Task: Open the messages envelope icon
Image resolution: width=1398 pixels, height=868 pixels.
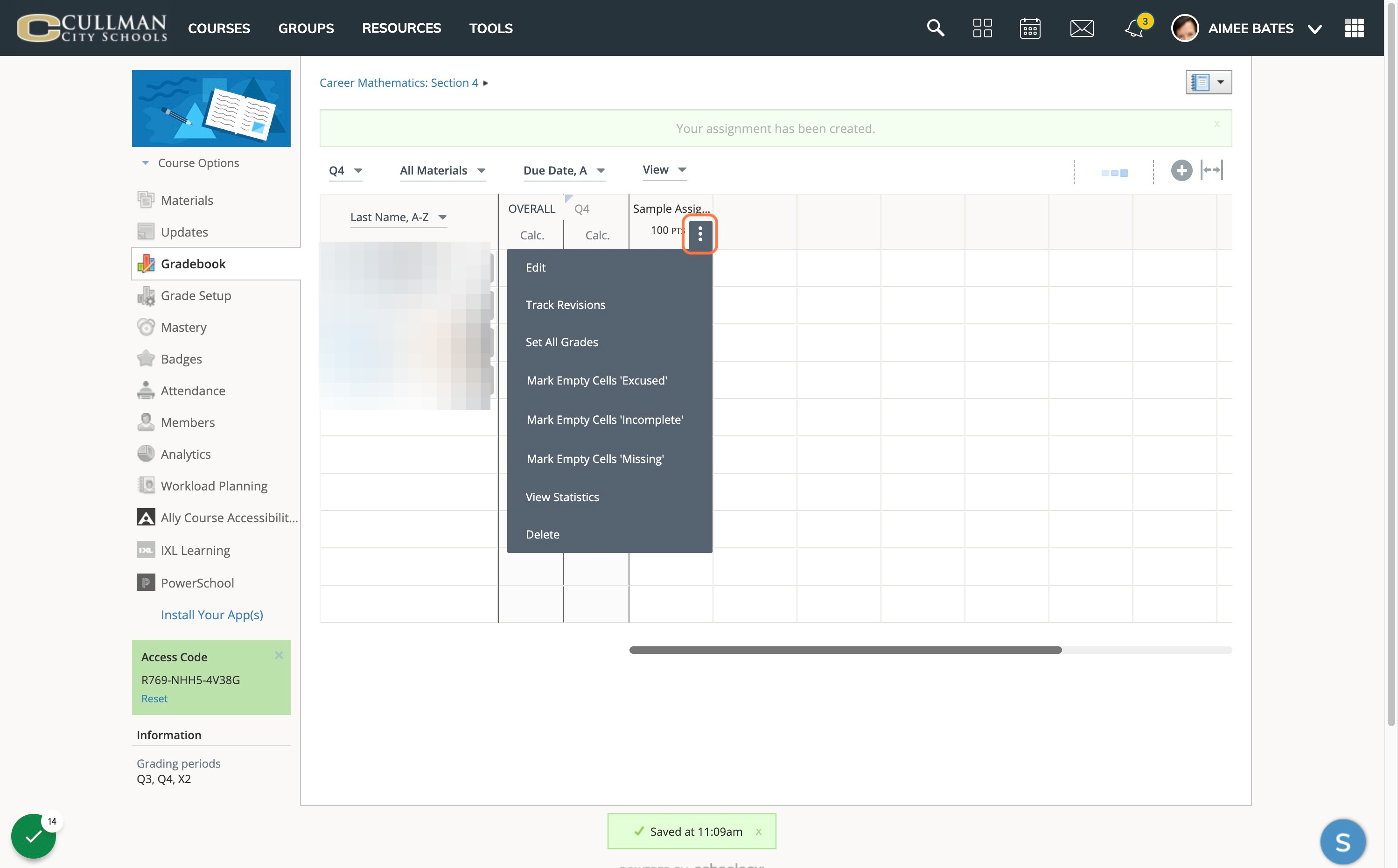Action: [1082, 28]
